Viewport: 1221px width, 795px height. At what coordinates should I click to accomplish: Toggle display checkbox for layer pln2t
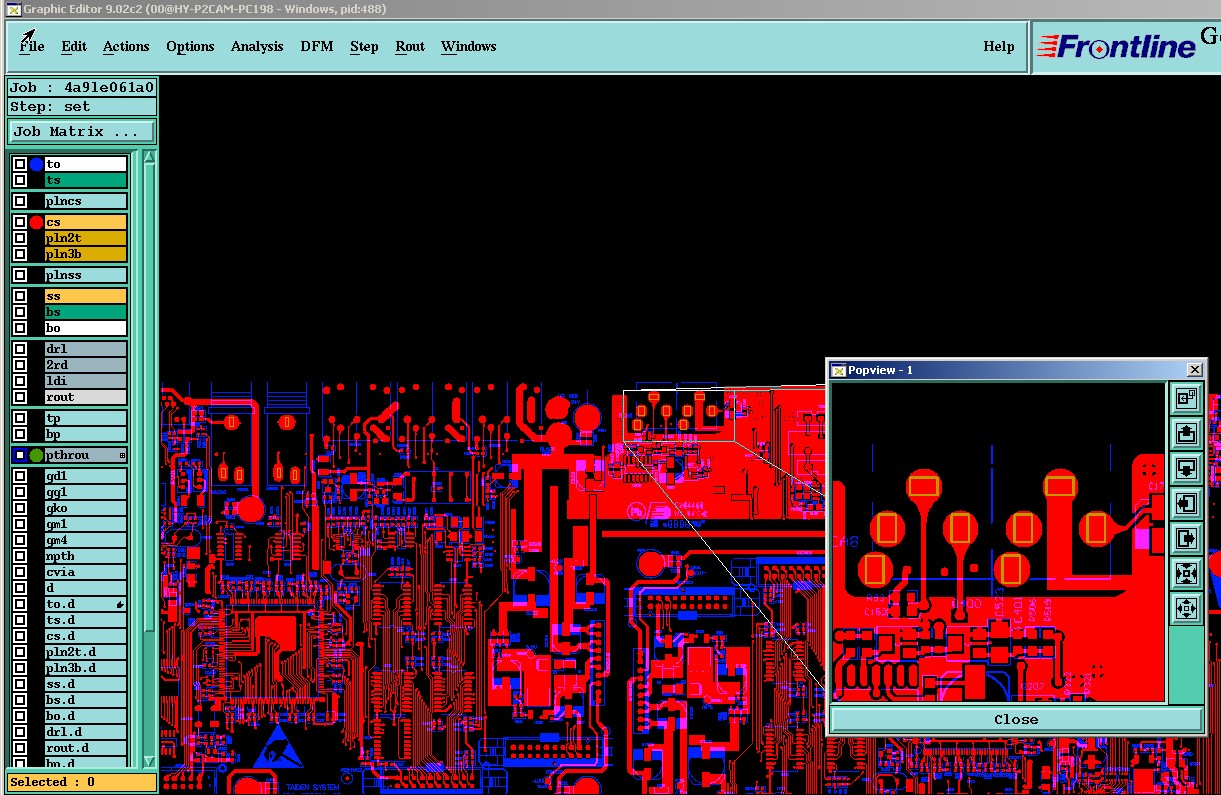(x=20, y=238)
